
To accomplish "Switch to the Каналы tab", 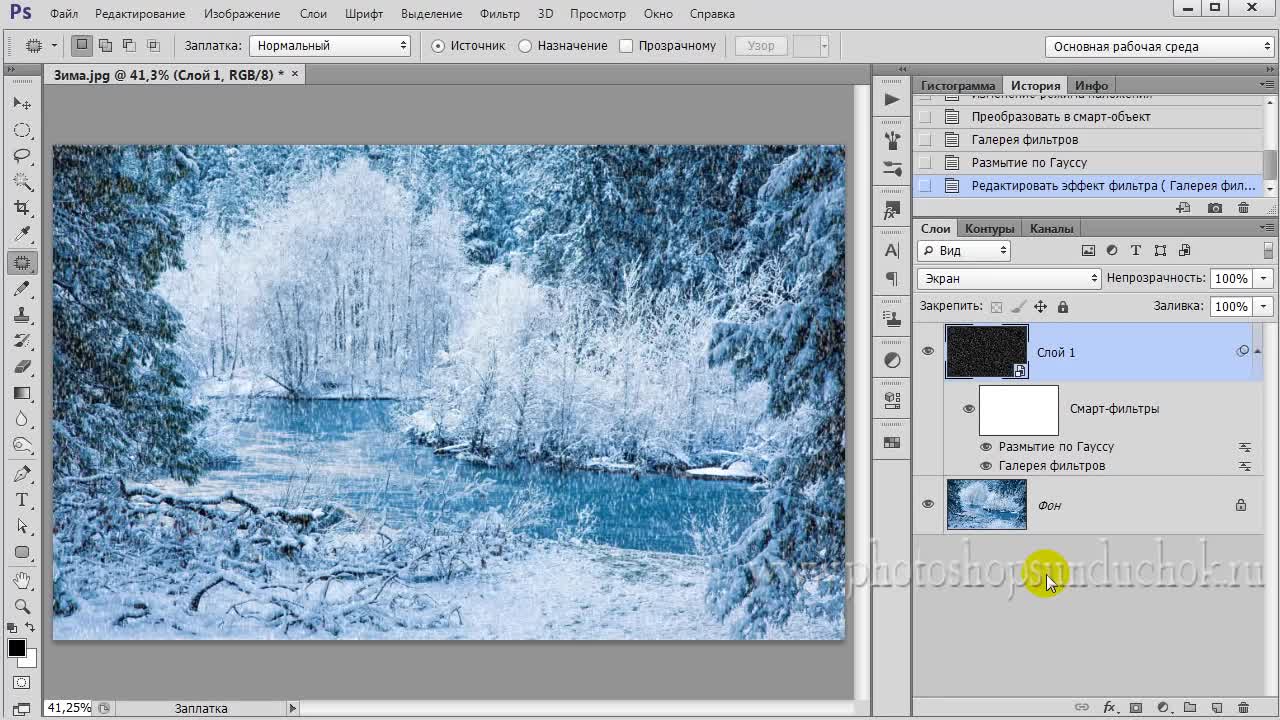I will (1051, 229).
